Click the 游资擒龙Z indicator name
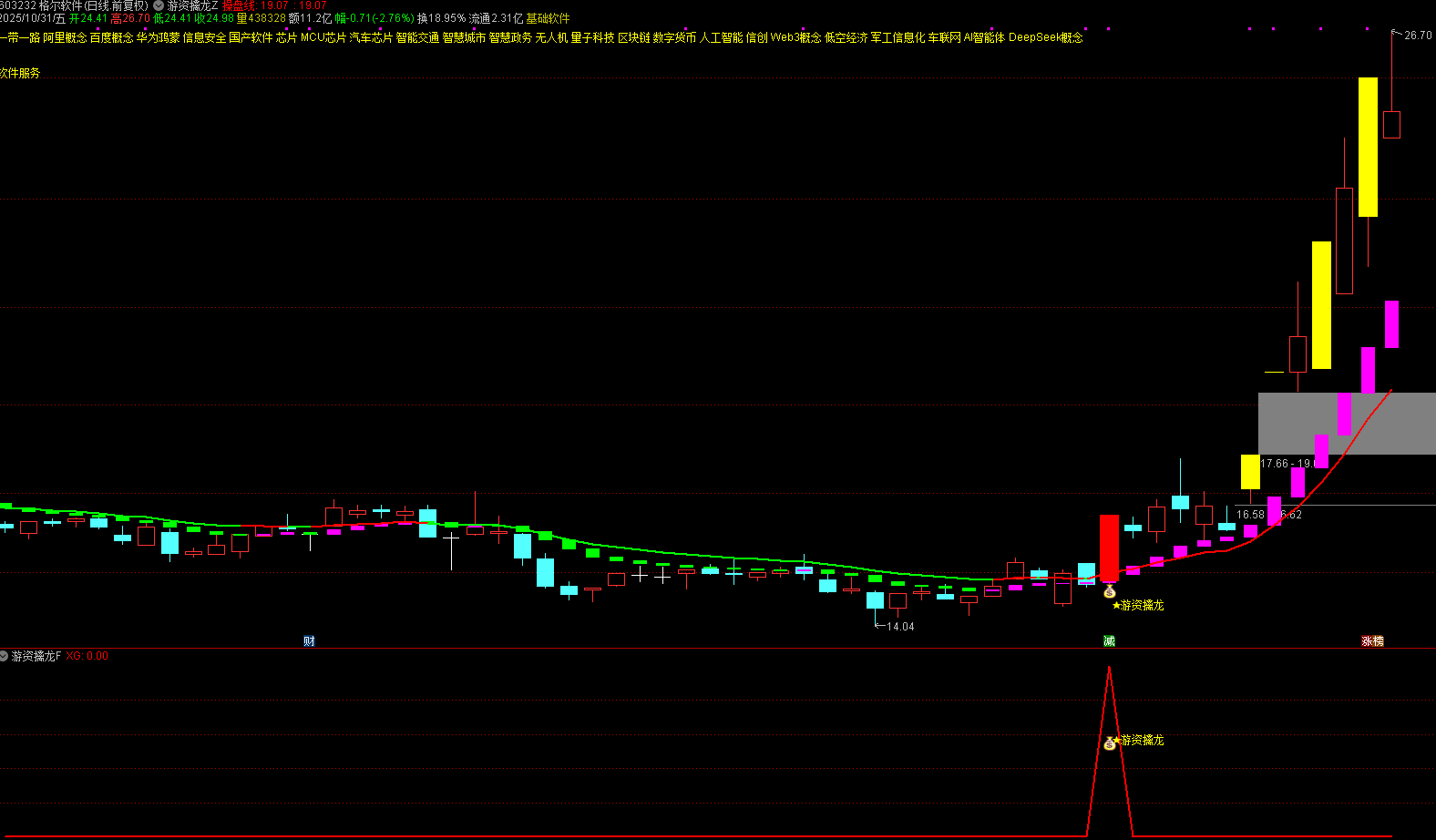The image size is (1436, 840). tap(192, 5)
